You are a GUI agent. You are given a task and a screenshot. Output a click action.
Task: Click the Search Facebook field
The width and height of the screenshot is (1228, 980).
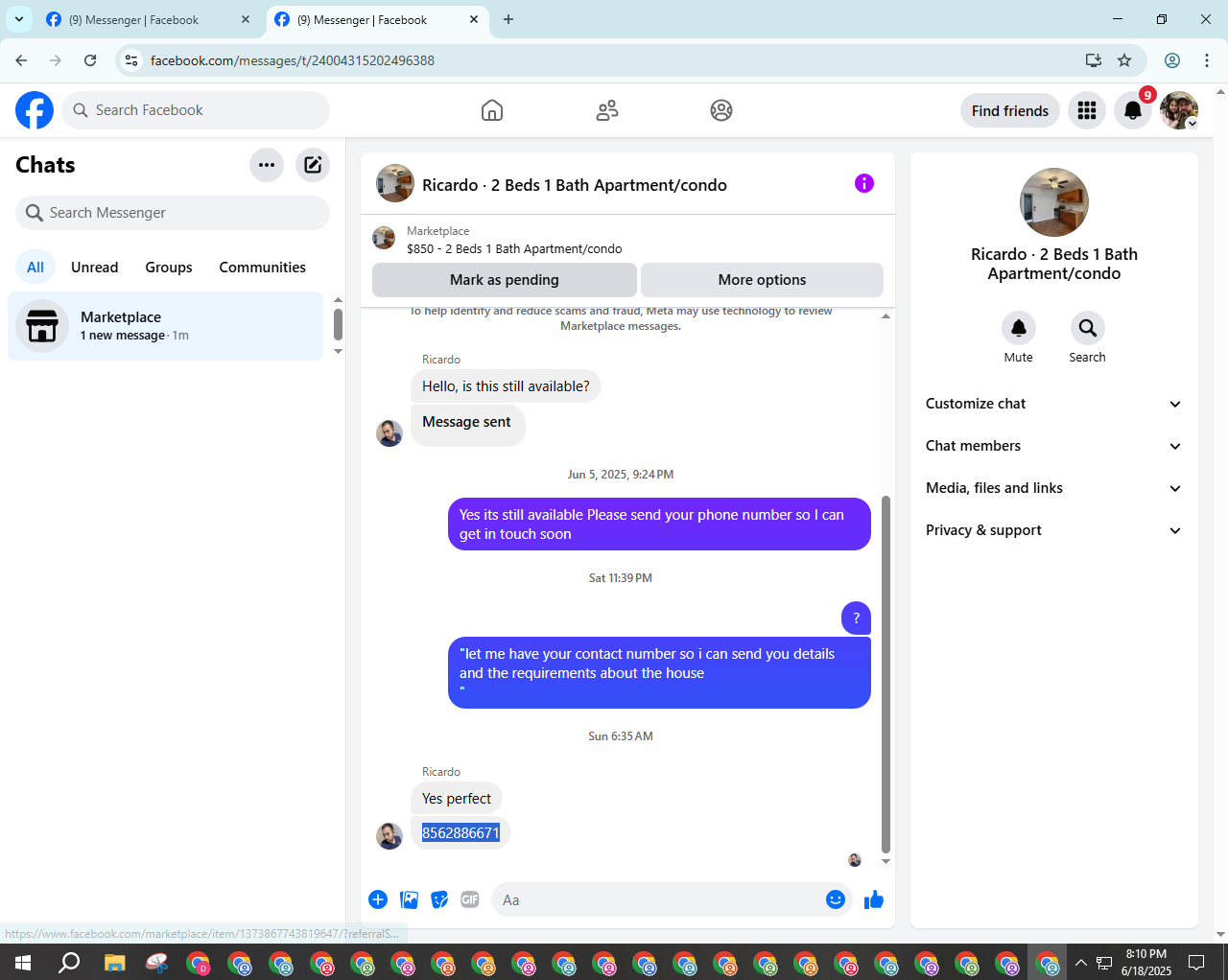click(196, 110)
